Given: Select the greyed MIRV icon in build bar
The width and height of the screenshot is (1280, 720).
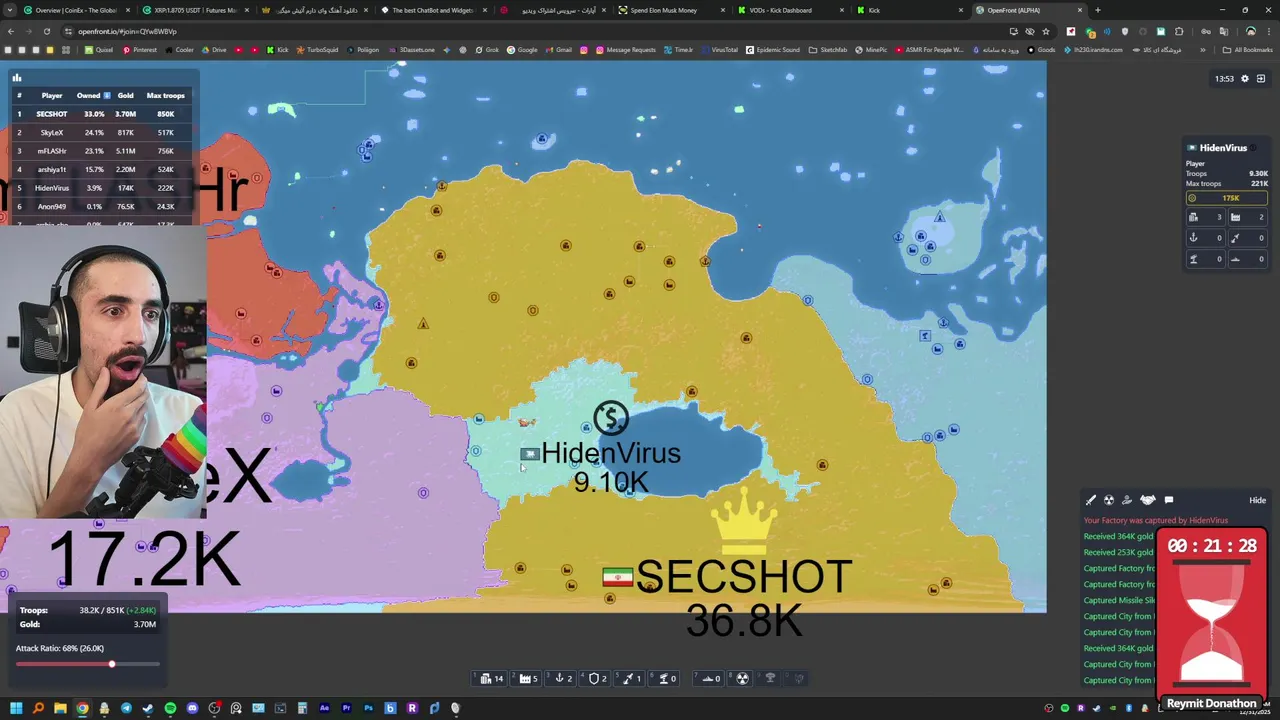Looking at the screenshot, I should tap(797, 678).
